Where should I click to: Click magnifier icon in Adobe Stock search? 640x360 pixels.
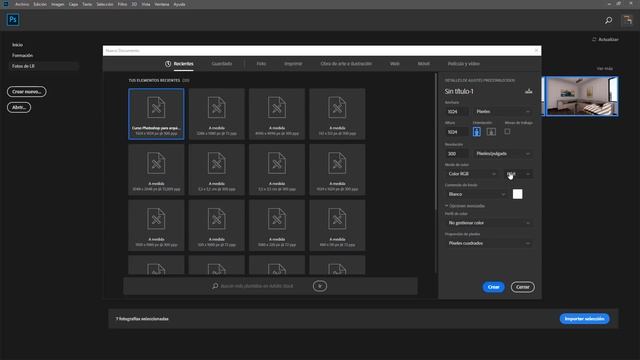(x=215, y=286)
